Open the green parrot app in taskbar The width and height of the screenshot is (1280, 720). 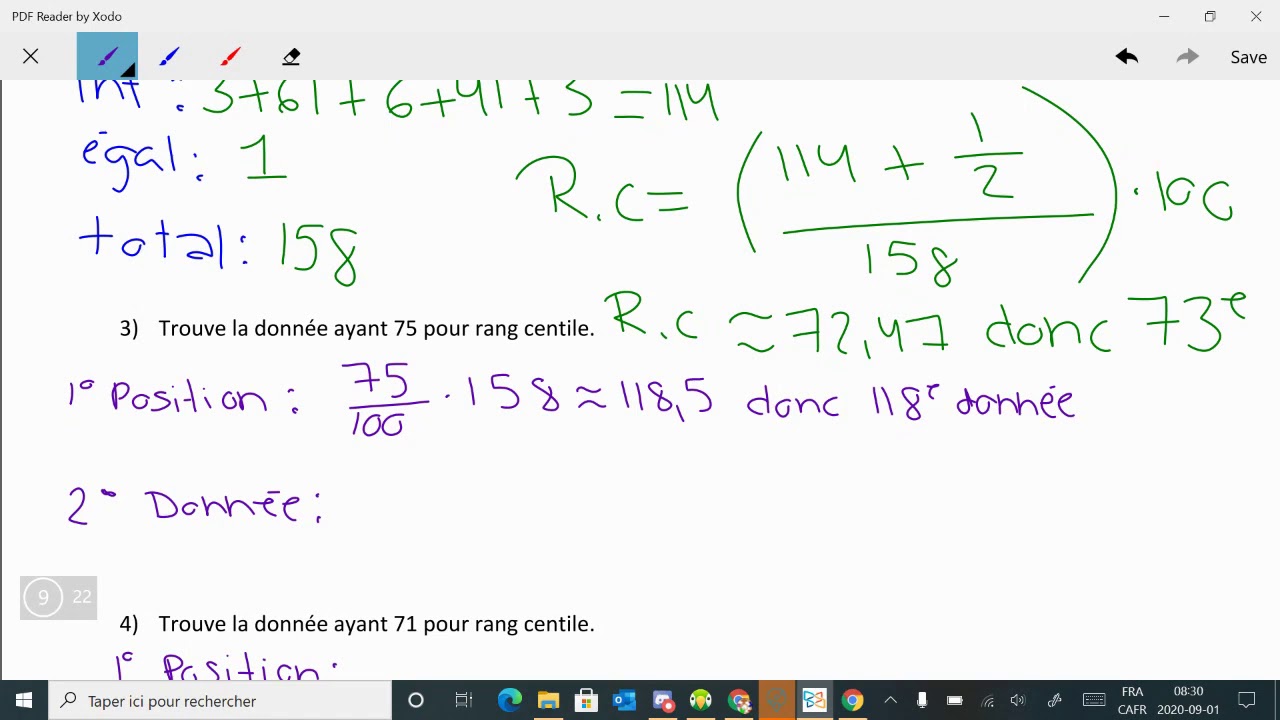tap(700, 701)
